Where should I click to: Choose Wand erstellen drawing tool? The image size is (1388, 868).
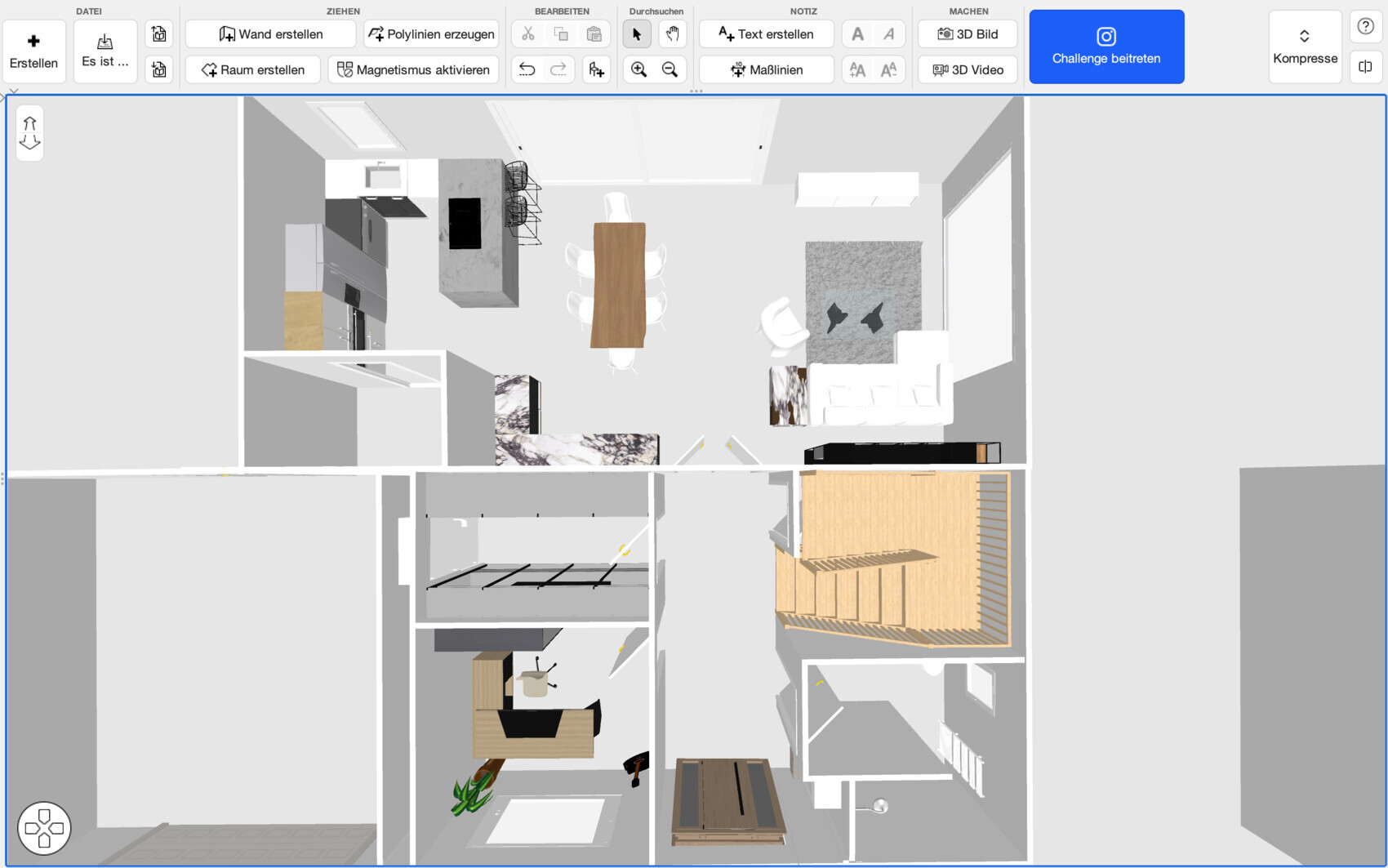[x=271, y=34]
